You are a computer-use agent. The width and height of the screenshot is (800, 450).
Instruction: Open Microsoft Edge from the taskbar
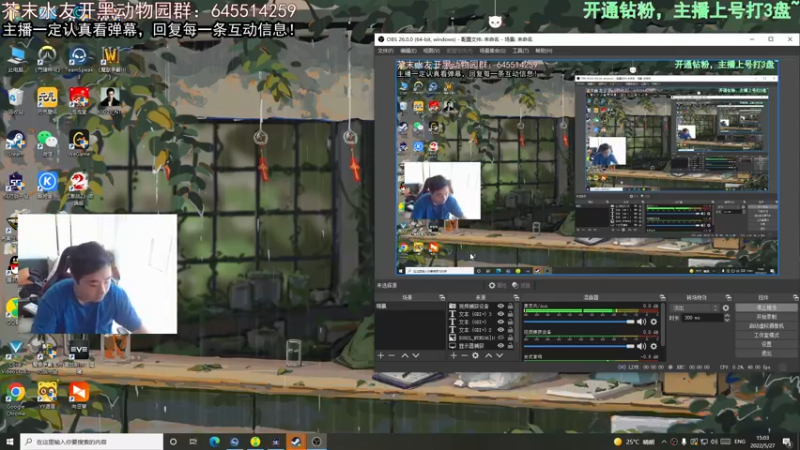tap(214, 441)
